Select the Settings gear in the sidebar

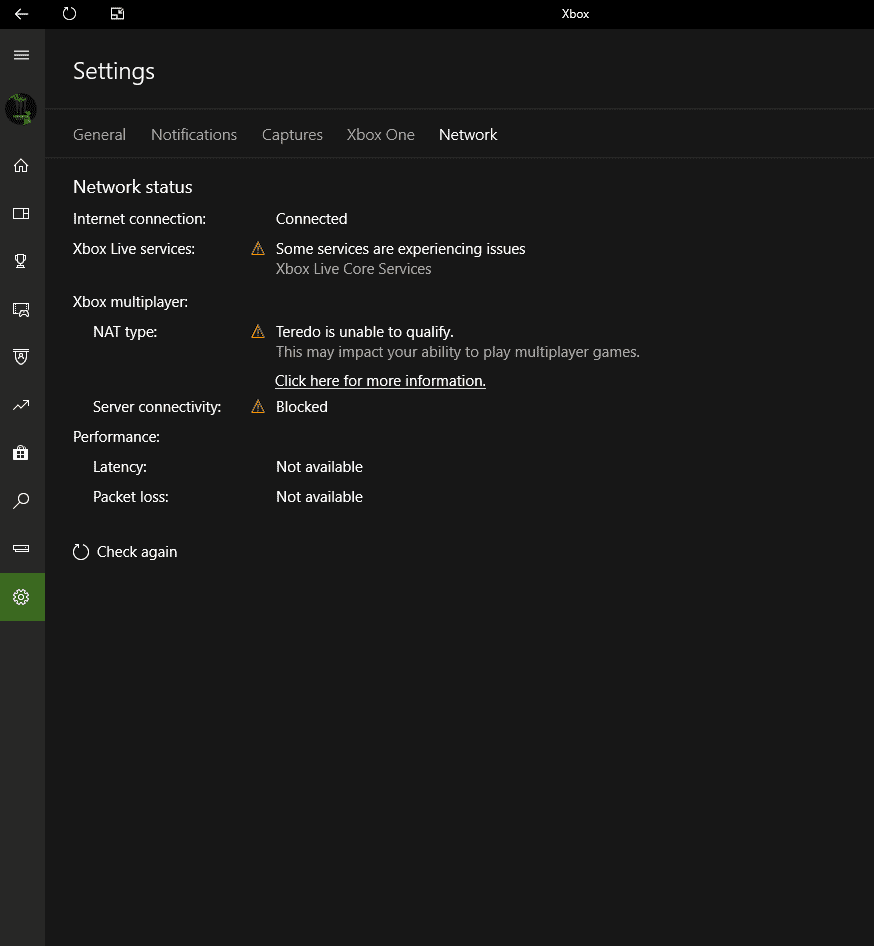tap(22, 597)
